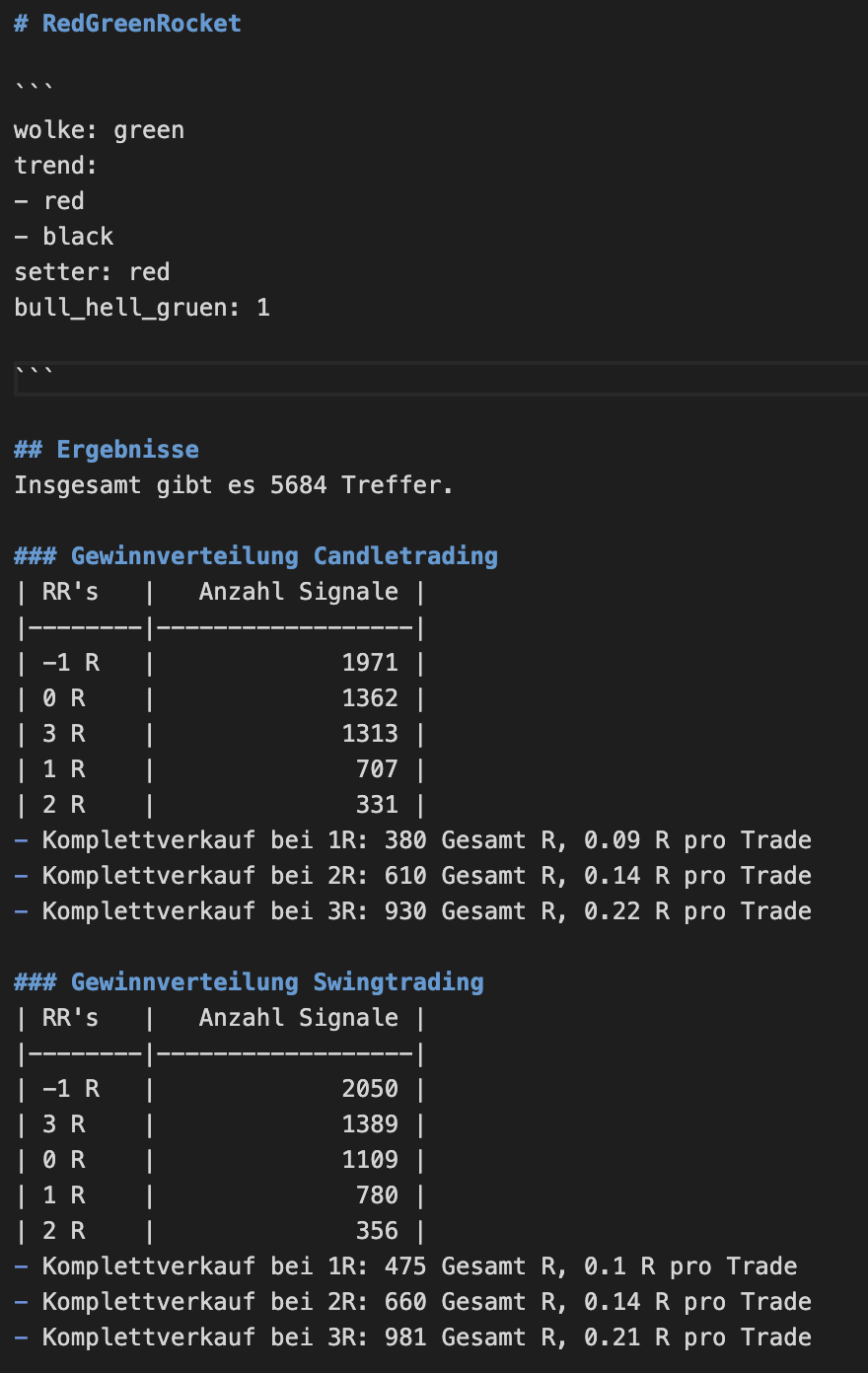868x1373 pixels.
Task: Click the 707 signal count cell
Action: (x=377, y=769)
